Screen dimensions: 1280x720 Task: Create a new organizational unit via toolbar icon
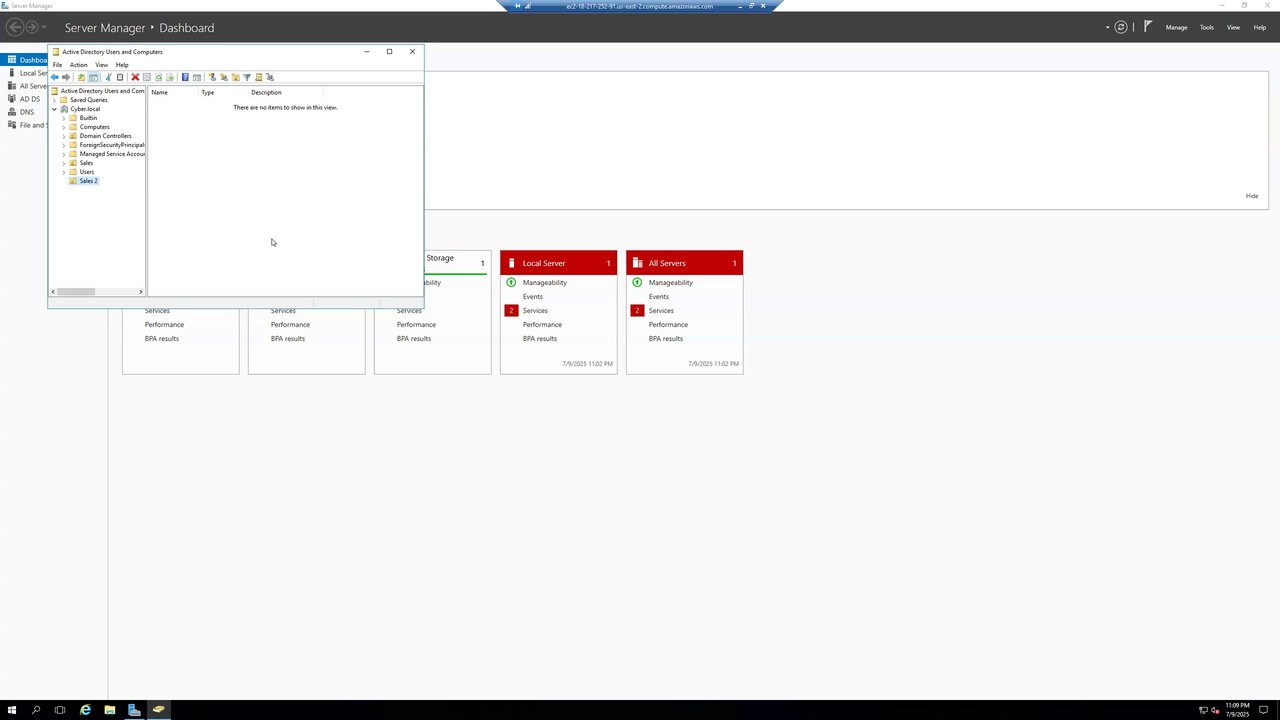click(x=236, y=77)
